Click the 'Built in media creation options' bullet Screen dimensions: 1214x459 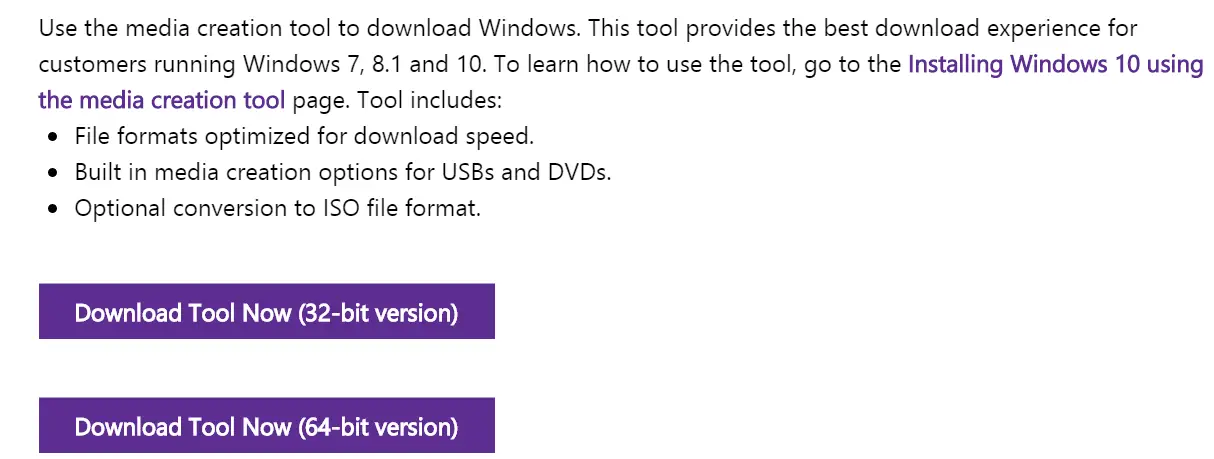pyautogui.click(x=343, y=173)
